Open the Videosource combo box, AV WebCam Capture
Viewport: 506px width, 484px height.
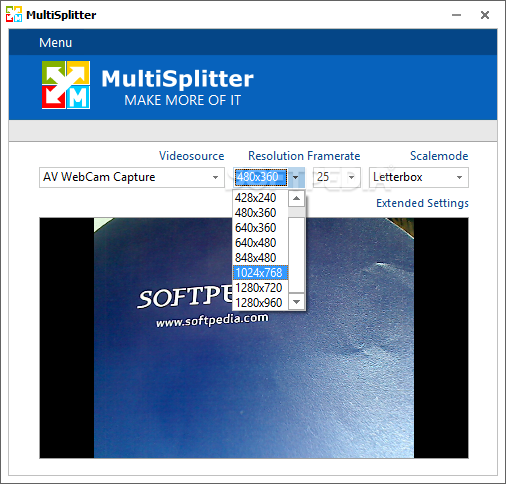coord(132,177)
